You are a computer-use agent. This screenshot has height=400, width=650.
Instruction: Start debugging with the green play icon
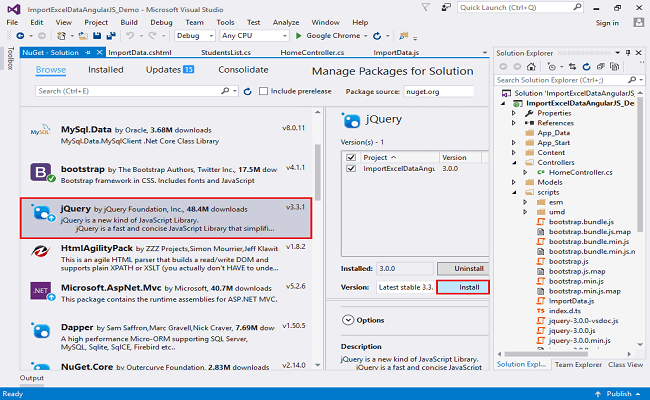click(298, 36)
